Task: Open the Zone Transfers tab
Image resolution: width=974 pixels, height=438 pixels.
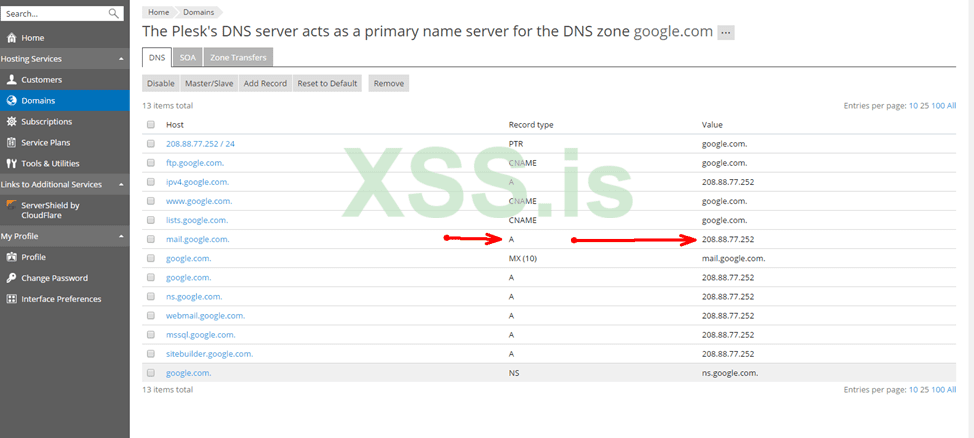Action: point(239,58)
